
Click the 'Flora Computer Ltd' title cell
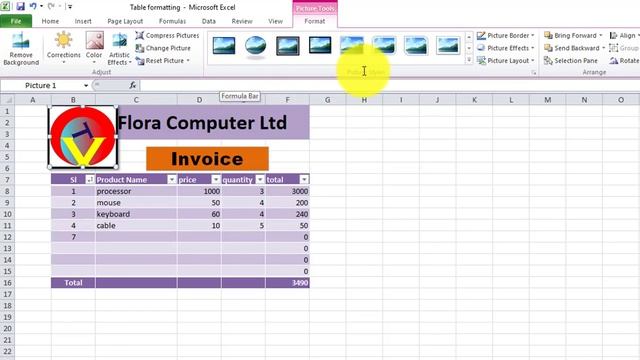(x=202, y=122)
